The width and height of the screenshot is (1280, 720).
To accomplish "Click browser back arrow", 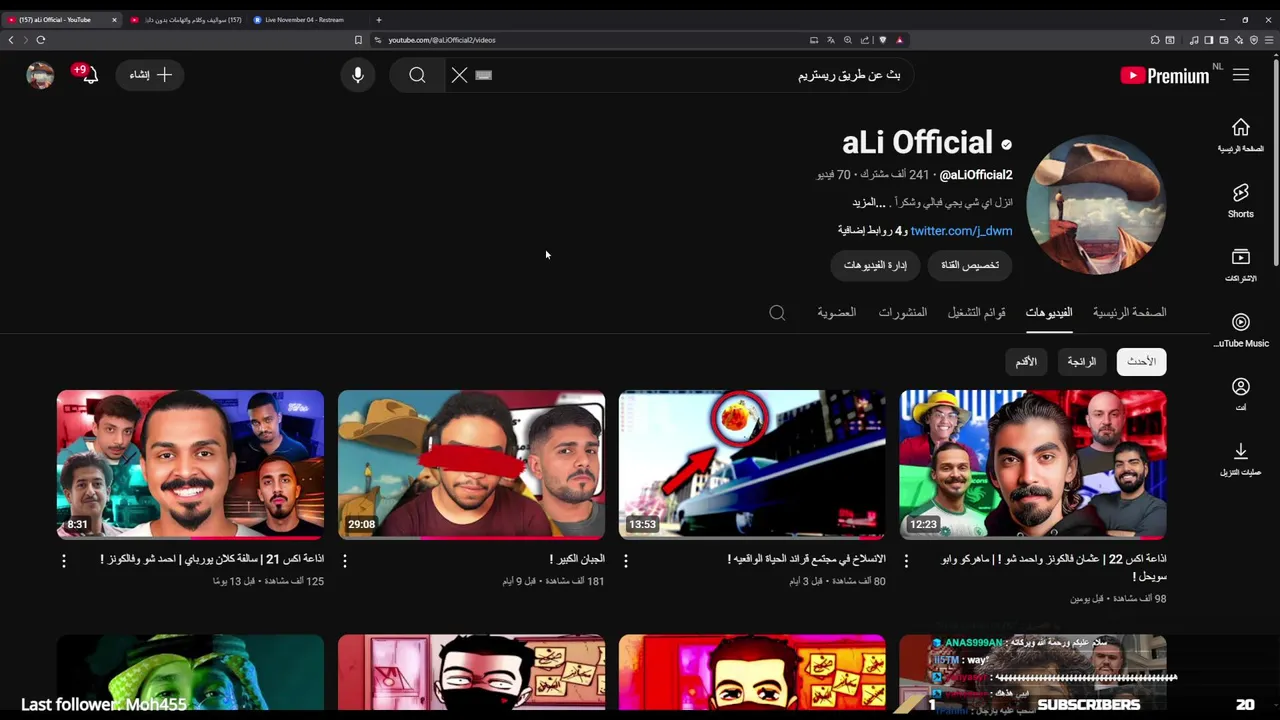I will click(11, 40).
